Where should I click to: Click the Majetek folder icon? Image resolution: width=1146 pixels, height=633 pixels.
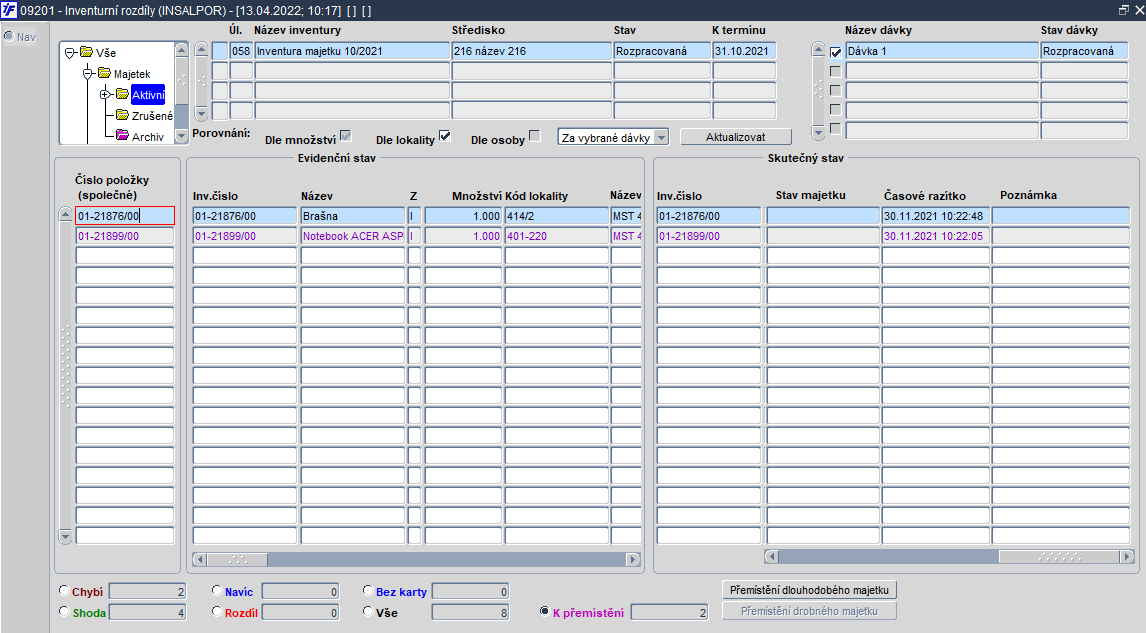[105, 73]
